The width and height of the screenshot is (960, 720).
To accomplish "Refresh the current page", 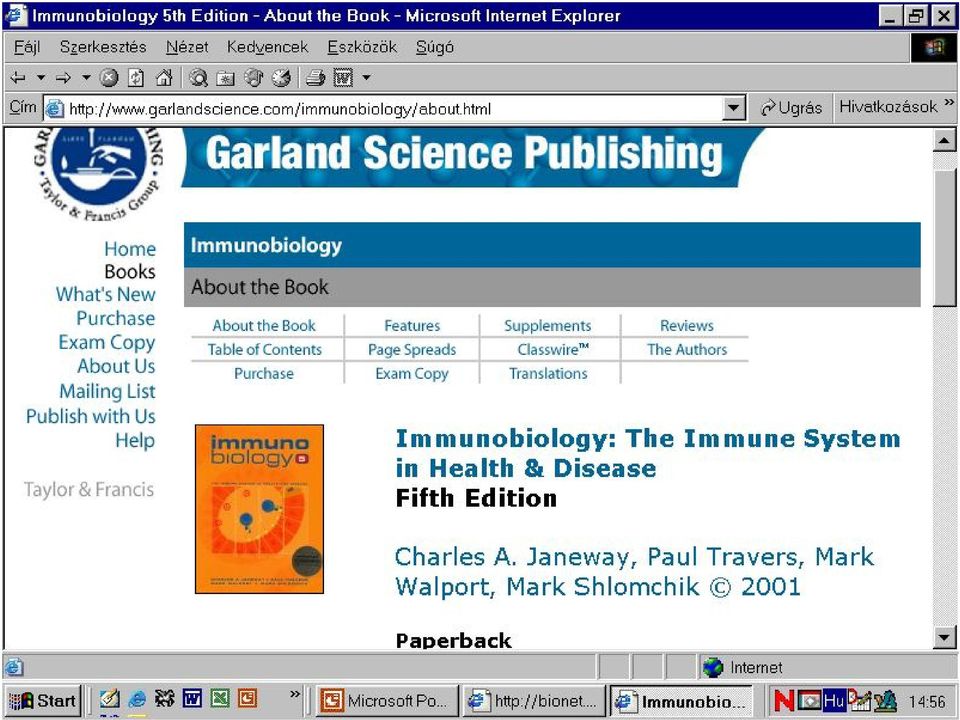I will pos(136,78).
